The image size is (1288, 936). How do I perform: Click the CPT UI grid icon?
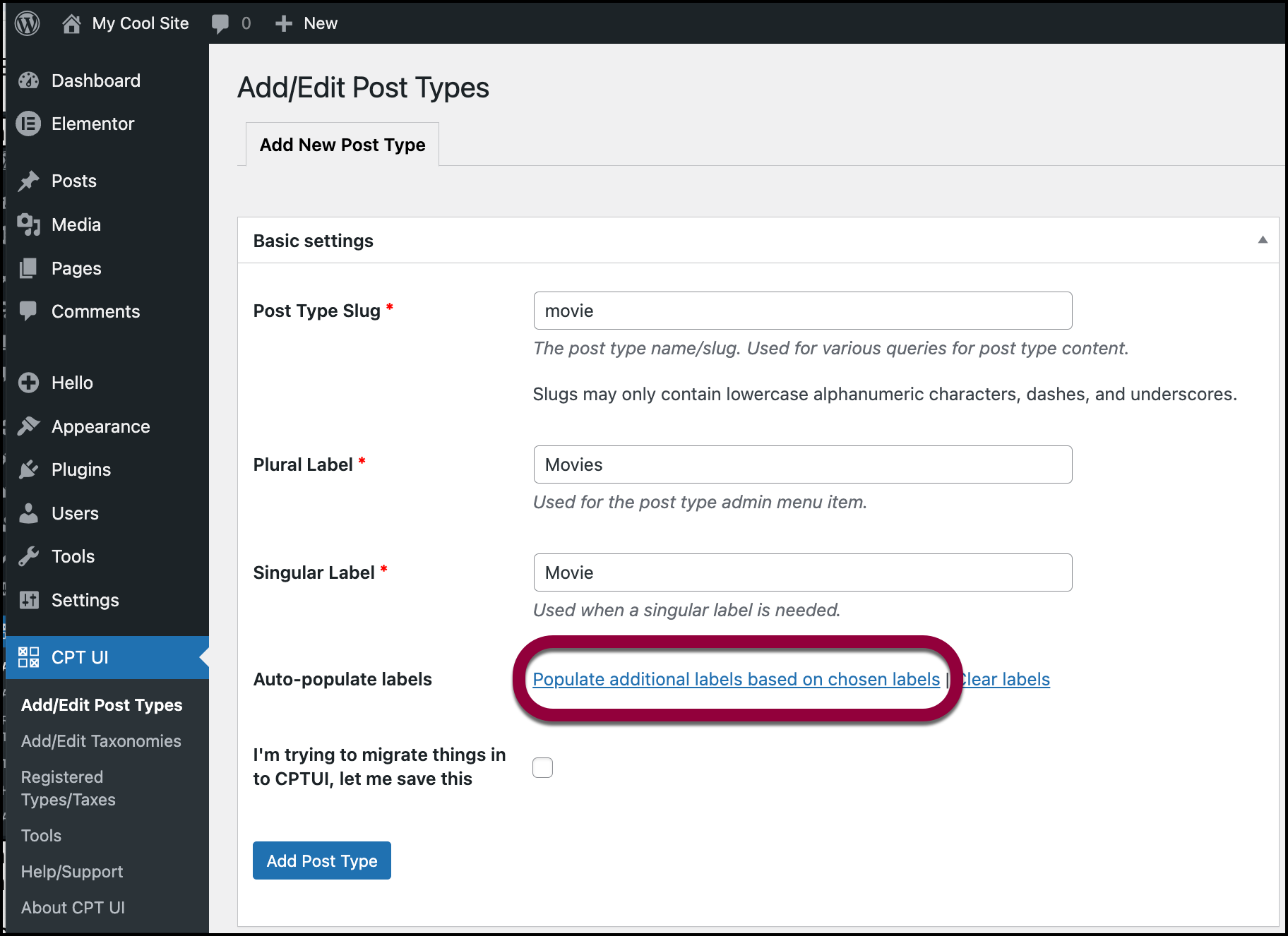tap(29, 657)
